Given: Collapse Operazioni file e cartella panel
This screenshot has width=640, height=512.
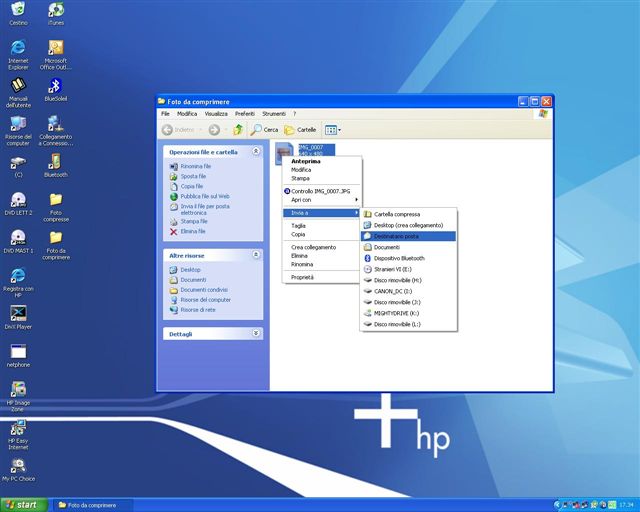Looking at the screenshot, I should click(256, 151).
